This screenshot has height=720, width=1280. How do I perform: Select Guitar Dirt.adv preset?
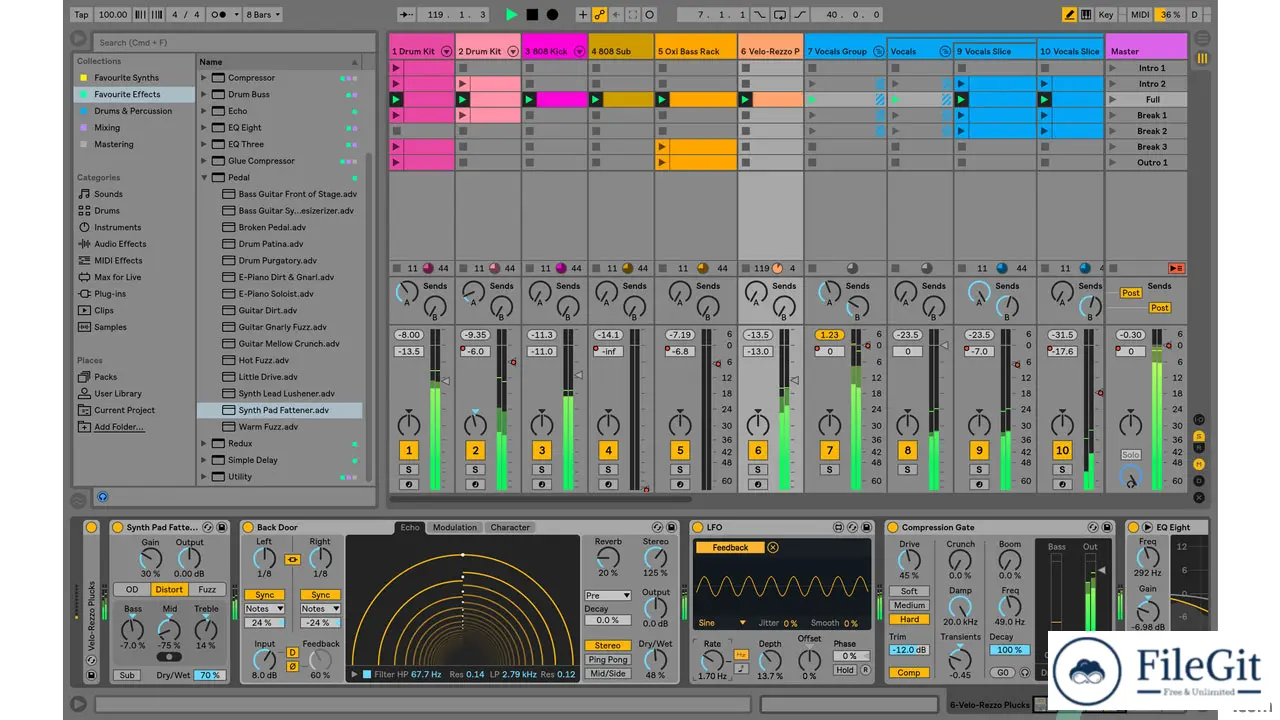tap(267, 310)
